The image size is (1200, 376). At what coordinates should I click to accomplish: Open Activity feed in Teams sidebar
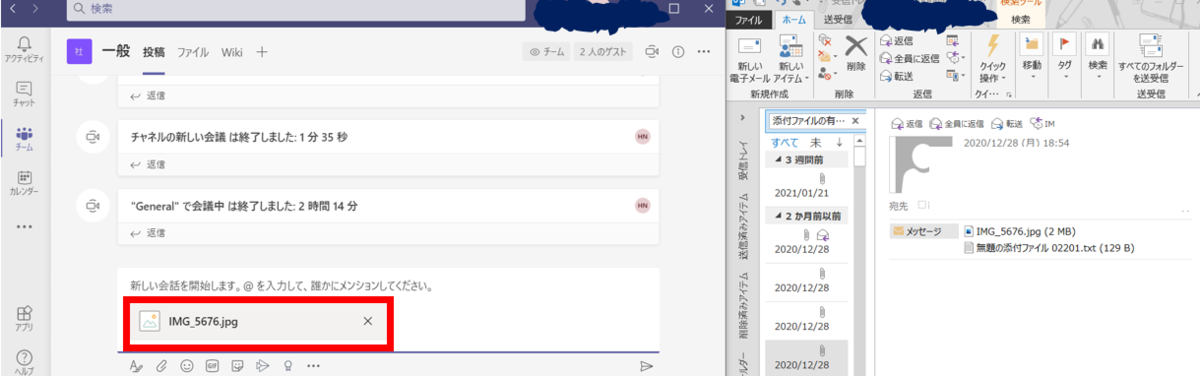pyautogui.click(x=24, y=48)
